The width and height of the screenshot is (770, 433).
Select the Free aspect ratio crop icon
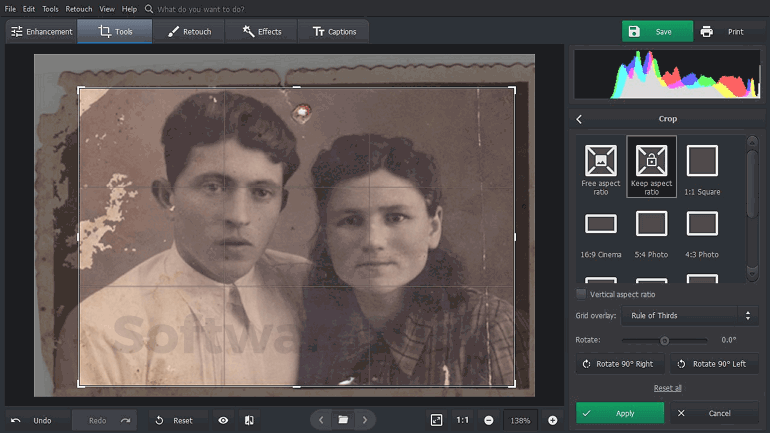pyautogui.click(x=601, y=161)
